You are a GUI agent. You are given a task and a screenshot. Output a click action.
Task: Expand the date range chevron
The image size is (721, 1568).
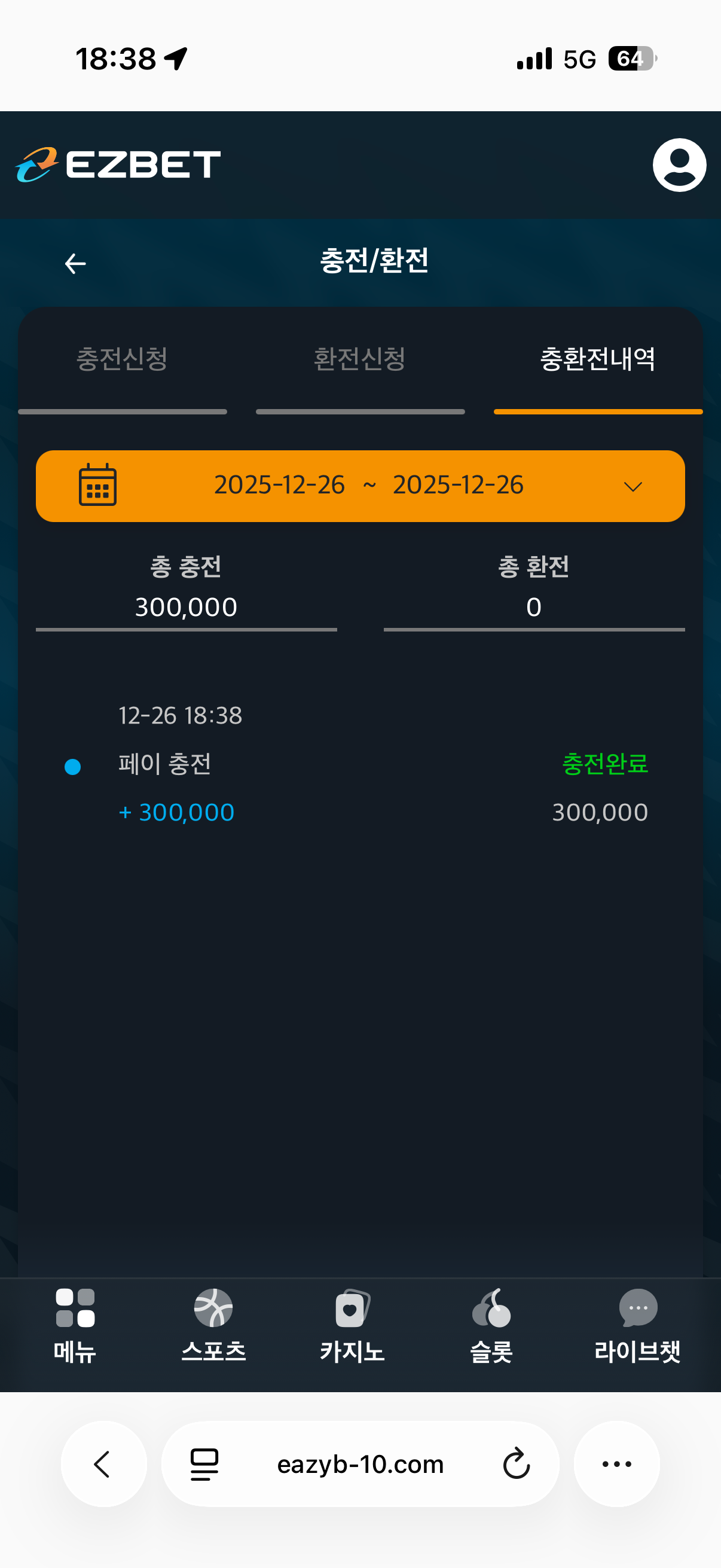(633, 486)
